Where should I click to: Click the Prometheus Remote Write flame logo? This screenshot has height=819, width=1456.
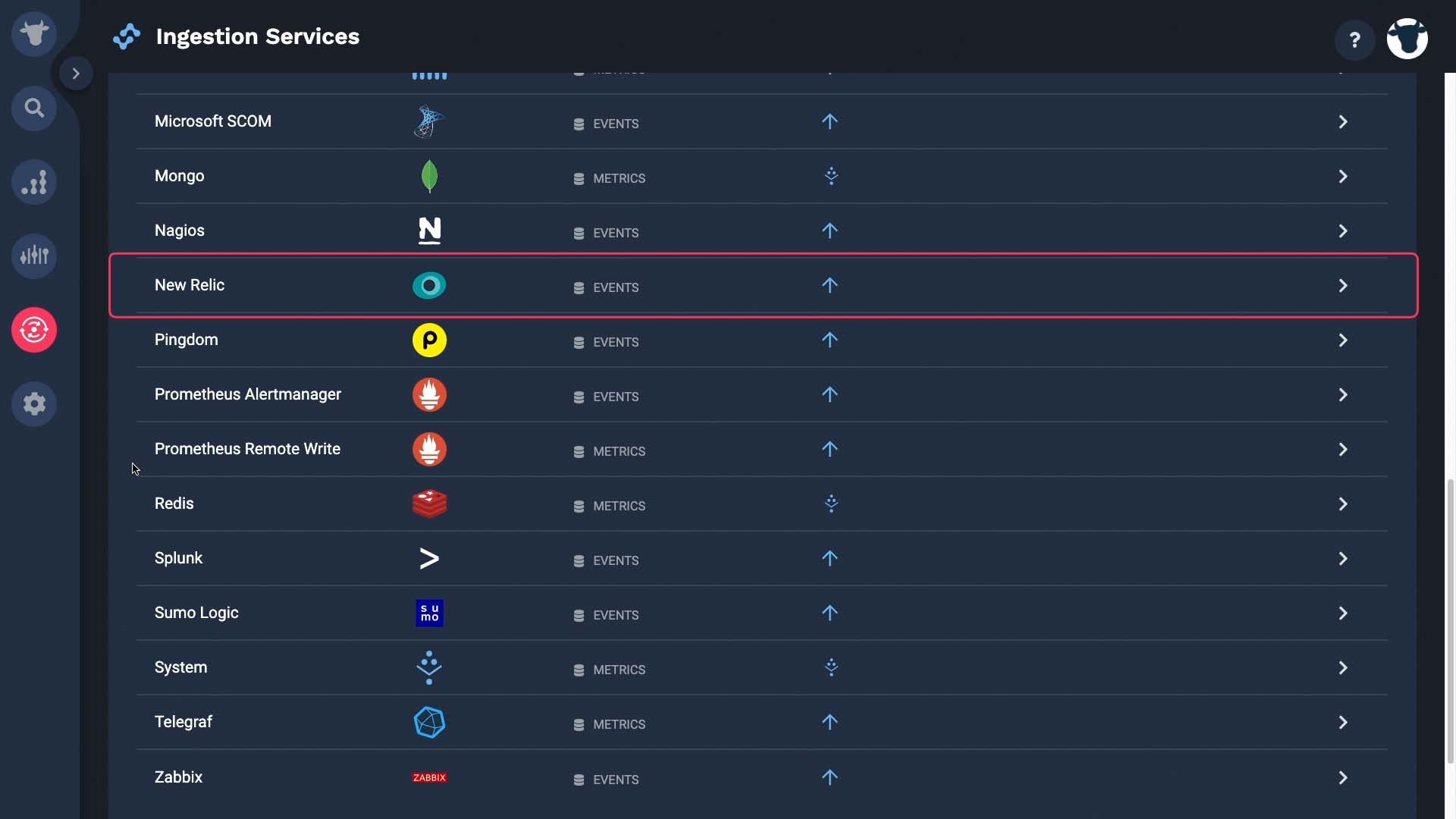(429, 449)
